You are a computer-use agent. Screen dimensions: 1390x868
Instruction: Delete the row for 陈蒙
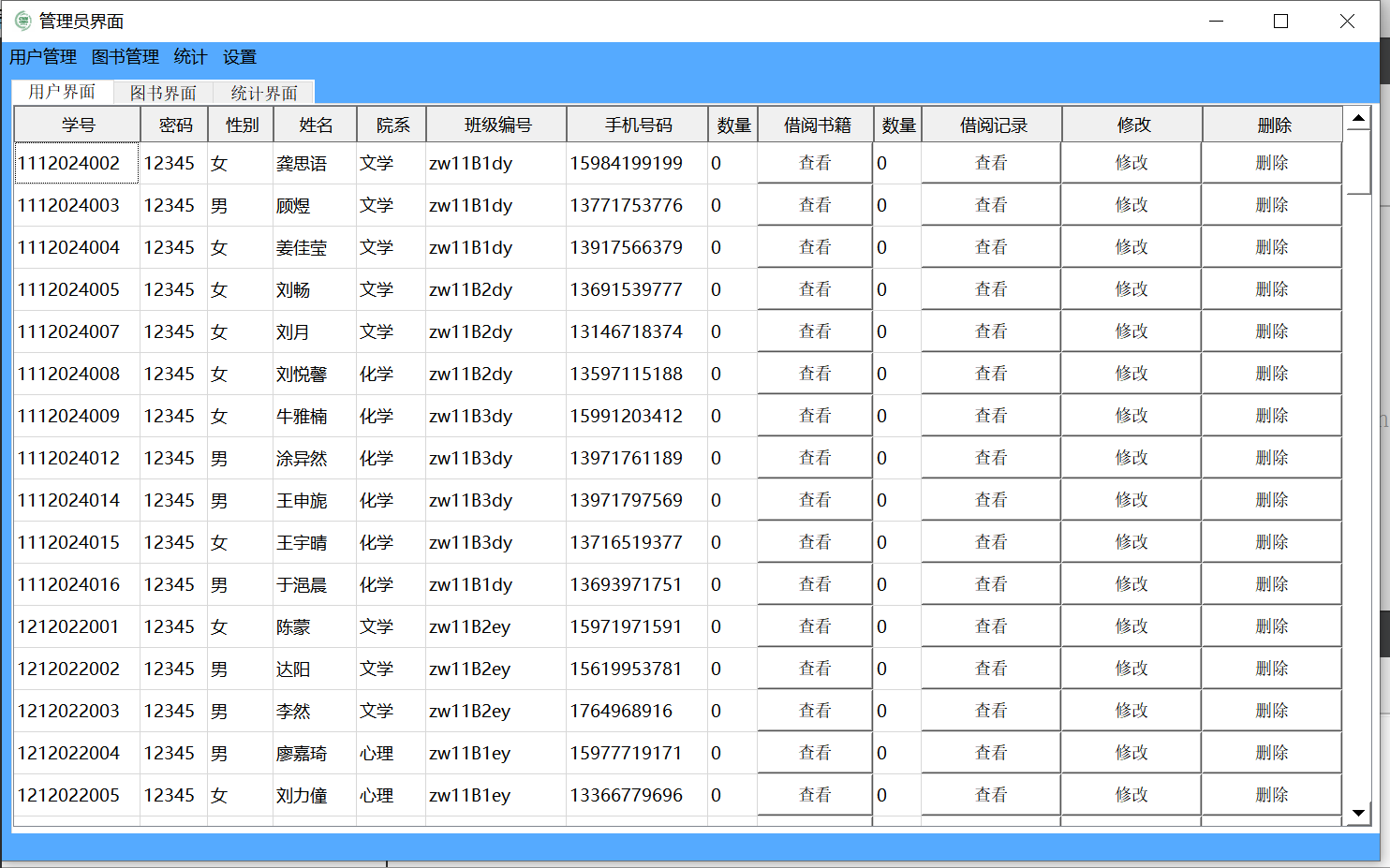(1272, 626)
